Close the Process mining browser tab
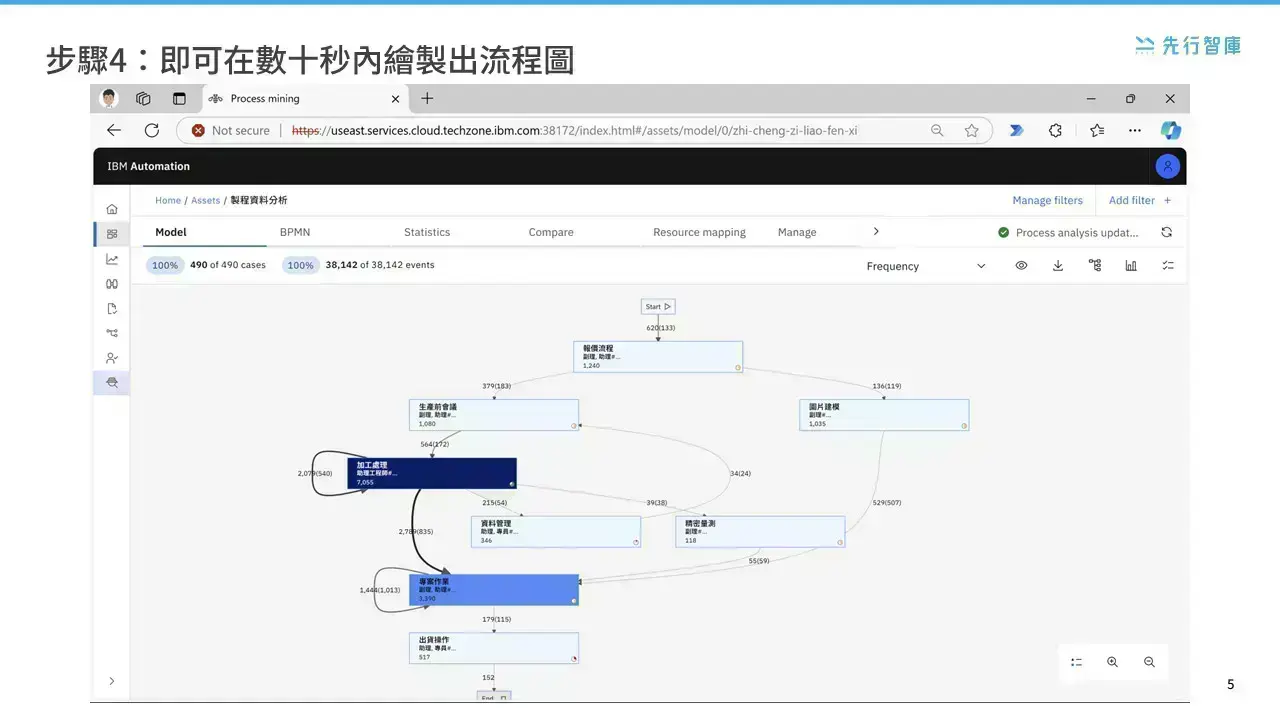The height and width of the screenshot is (720, 1280). pos(395,99)
